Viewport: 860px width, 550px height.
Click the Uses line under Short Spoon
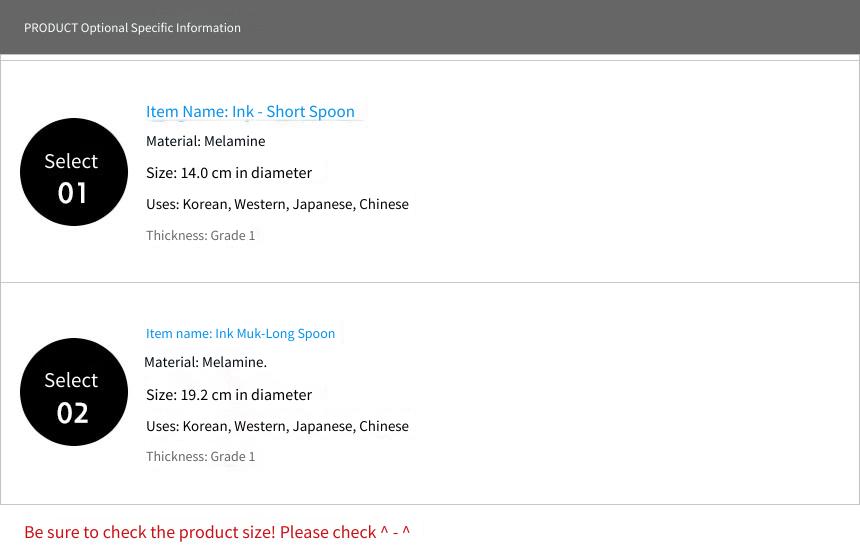point(278,205)
